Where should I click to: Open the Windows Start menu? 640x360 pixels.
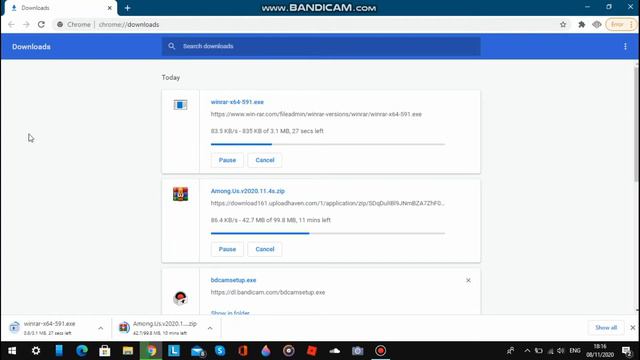tap(12, 351)
